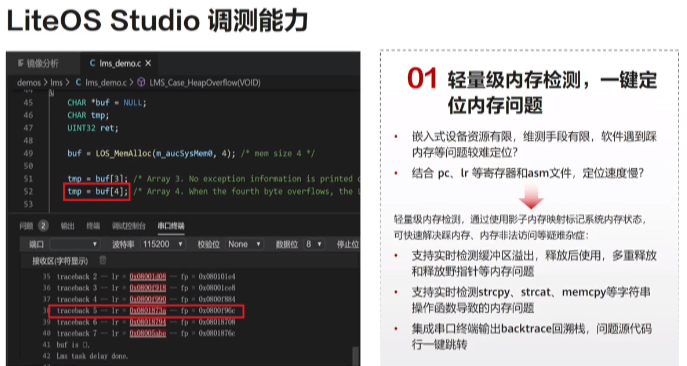Click the code "tmp = buf[3];"
The width and height of the screenshot is (687, 366).
(x=97, y=179)
